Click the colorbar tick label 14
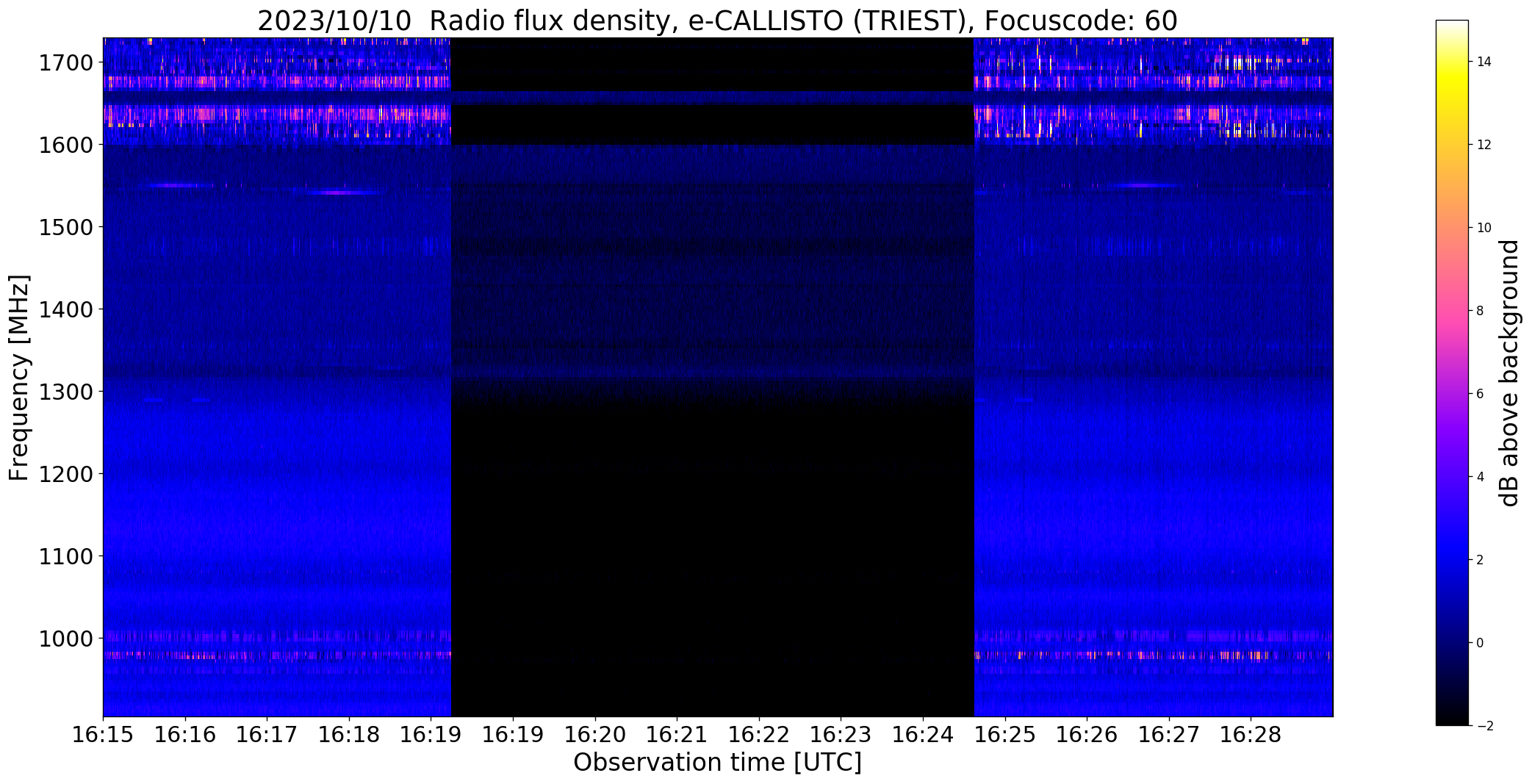 click(1484, 62)
